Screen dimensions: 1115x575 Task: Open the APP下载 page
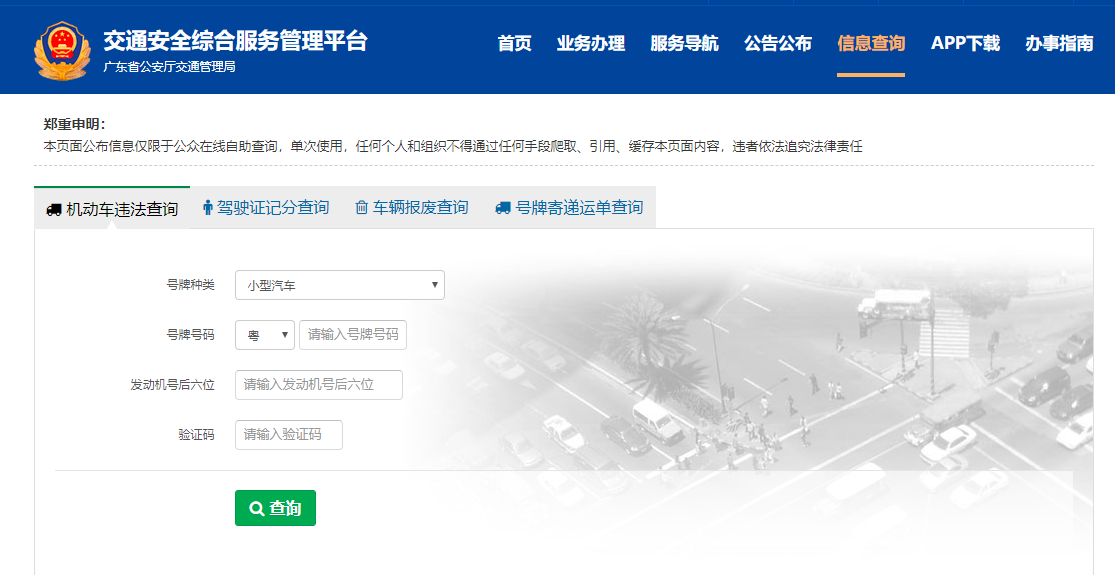pyautogui.click(x=965, y=43)
